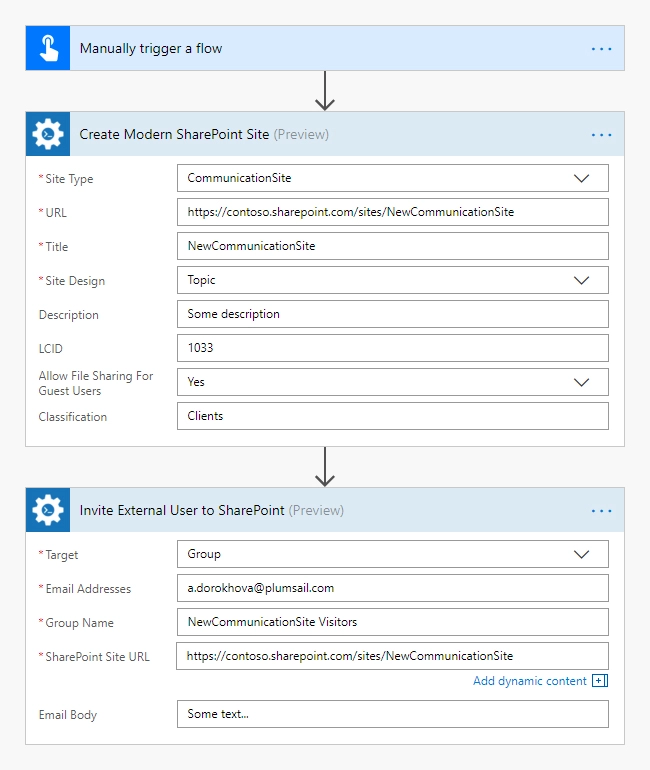Viewport: 650px width, 770px height.
Task: Click the Invite External User gear icon
Action: point(48,510)
